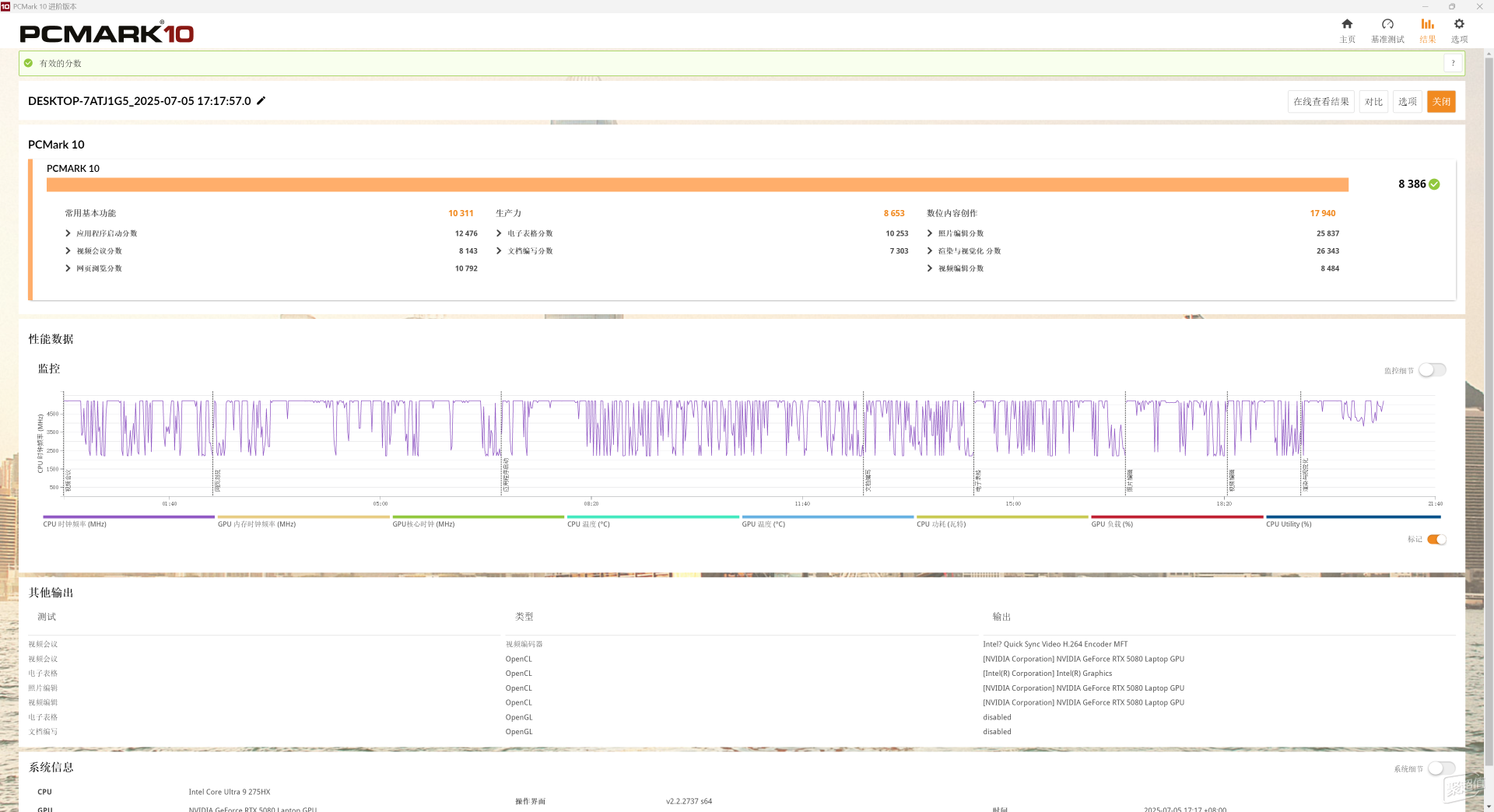Toggle the 标记 markers switch

click(1436, 539)
